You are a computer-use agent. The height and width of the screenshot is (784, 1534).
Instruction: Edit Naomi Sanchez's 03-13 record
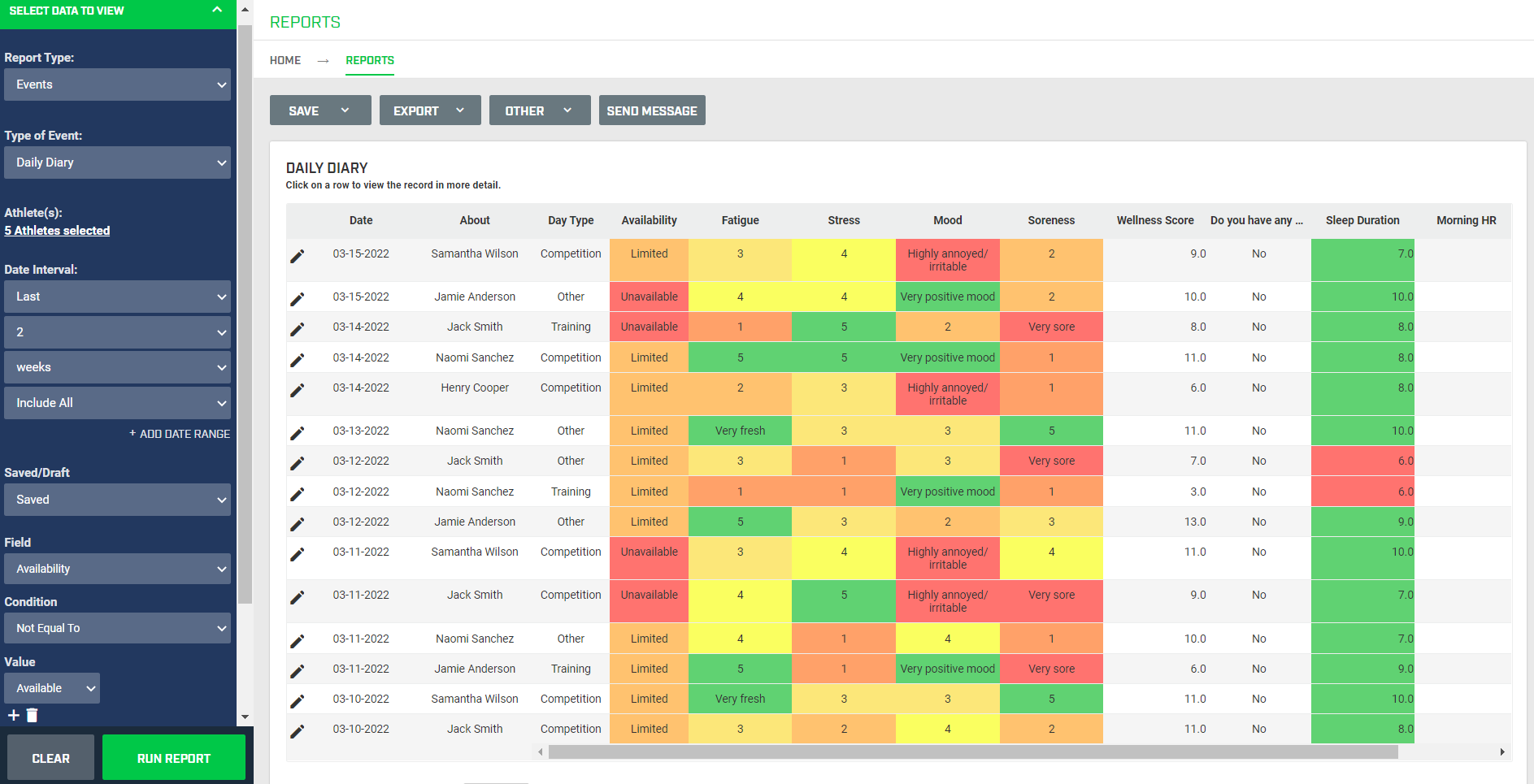[298, 431]
